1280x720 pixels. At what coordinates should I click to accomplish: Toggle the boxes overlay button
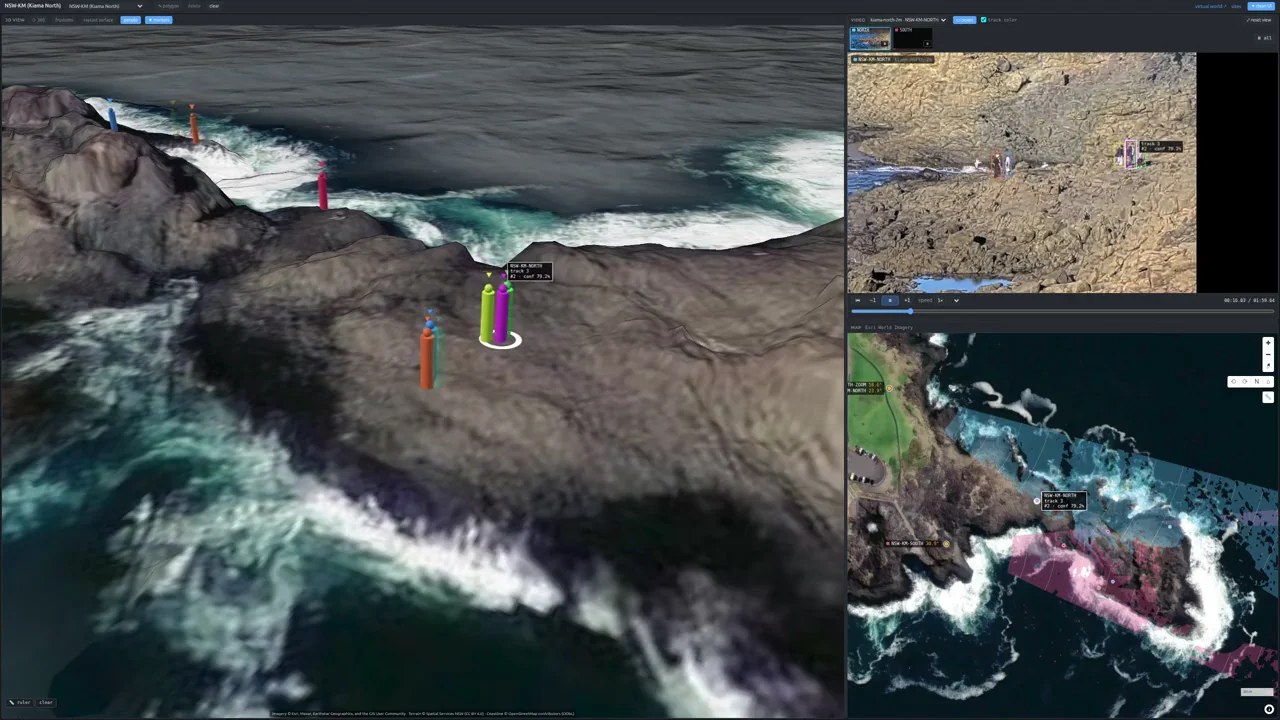click(x=964, y=20)
